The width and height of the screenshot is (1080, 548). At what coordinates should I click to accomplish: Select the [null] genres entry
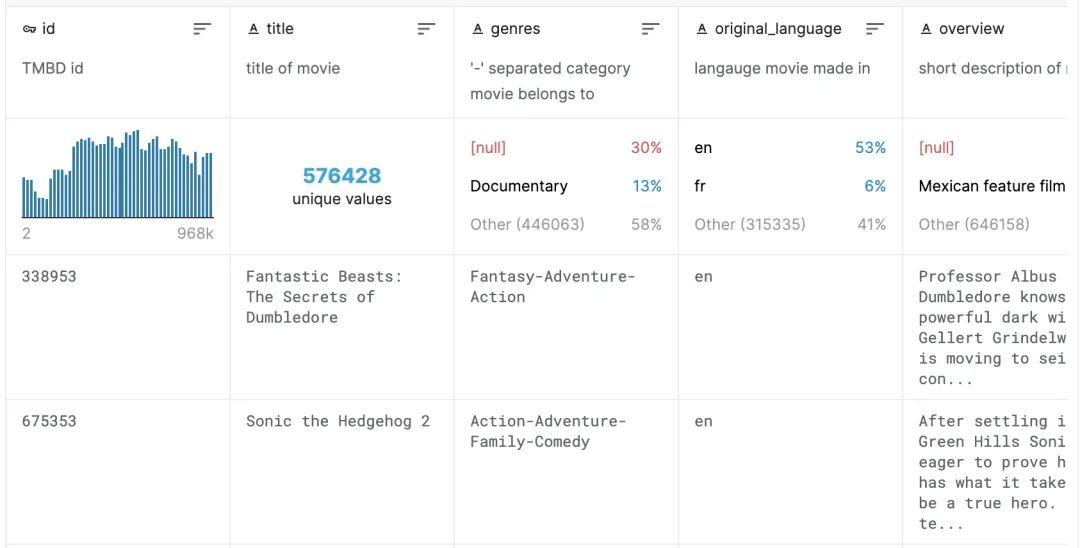pyautogui.click(x=488, y=148)
